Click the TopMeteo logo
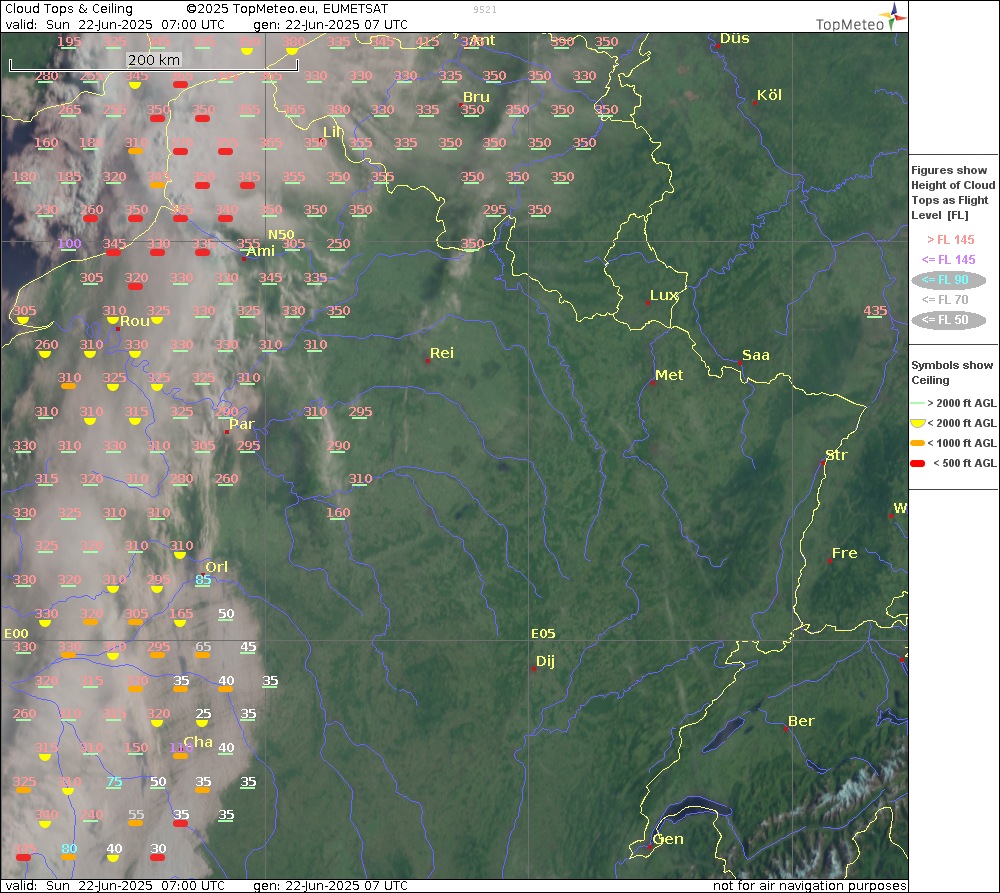The height and width of the screenshot is (893, 1000). pyautogui.click(x=860, y=18)
